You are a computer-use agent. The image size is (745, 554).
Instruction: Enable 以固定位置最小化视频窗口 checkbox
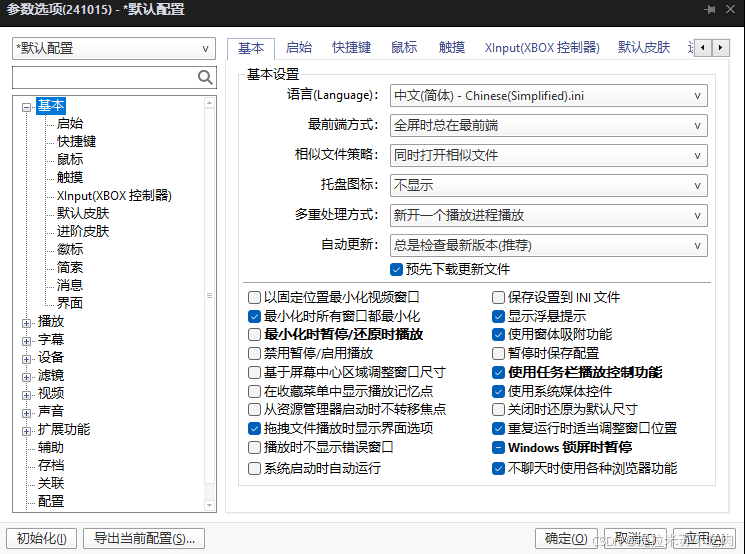tap(254, 297)
